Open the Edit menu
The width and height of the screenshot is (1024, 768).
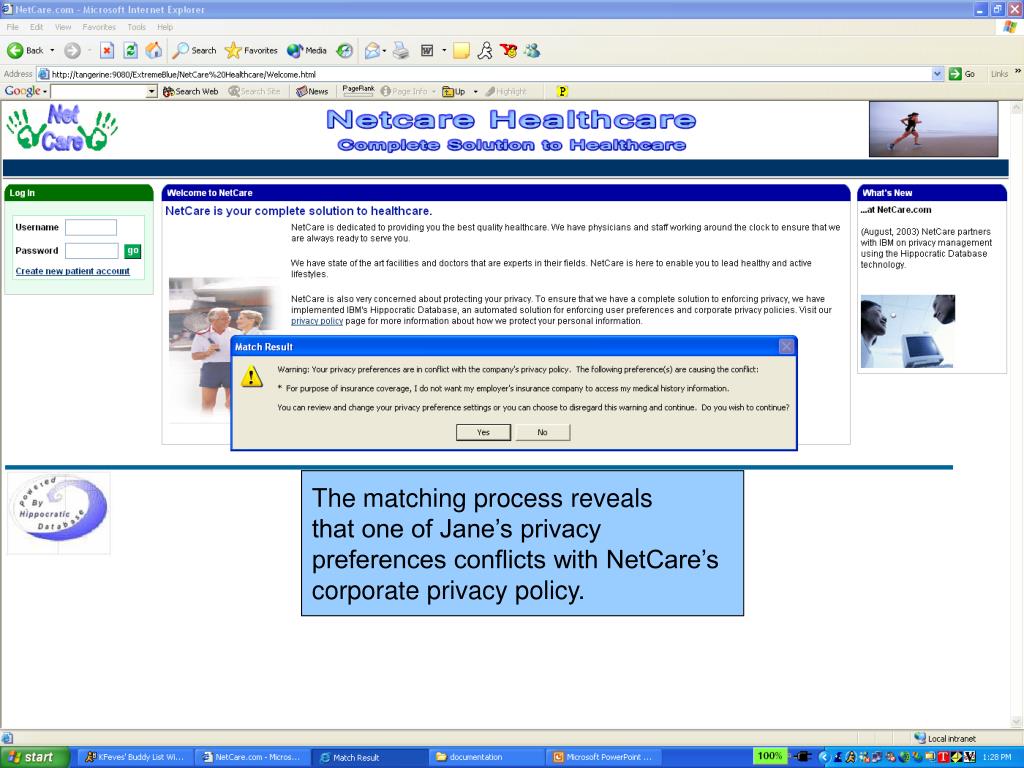[x=37, y=27]
